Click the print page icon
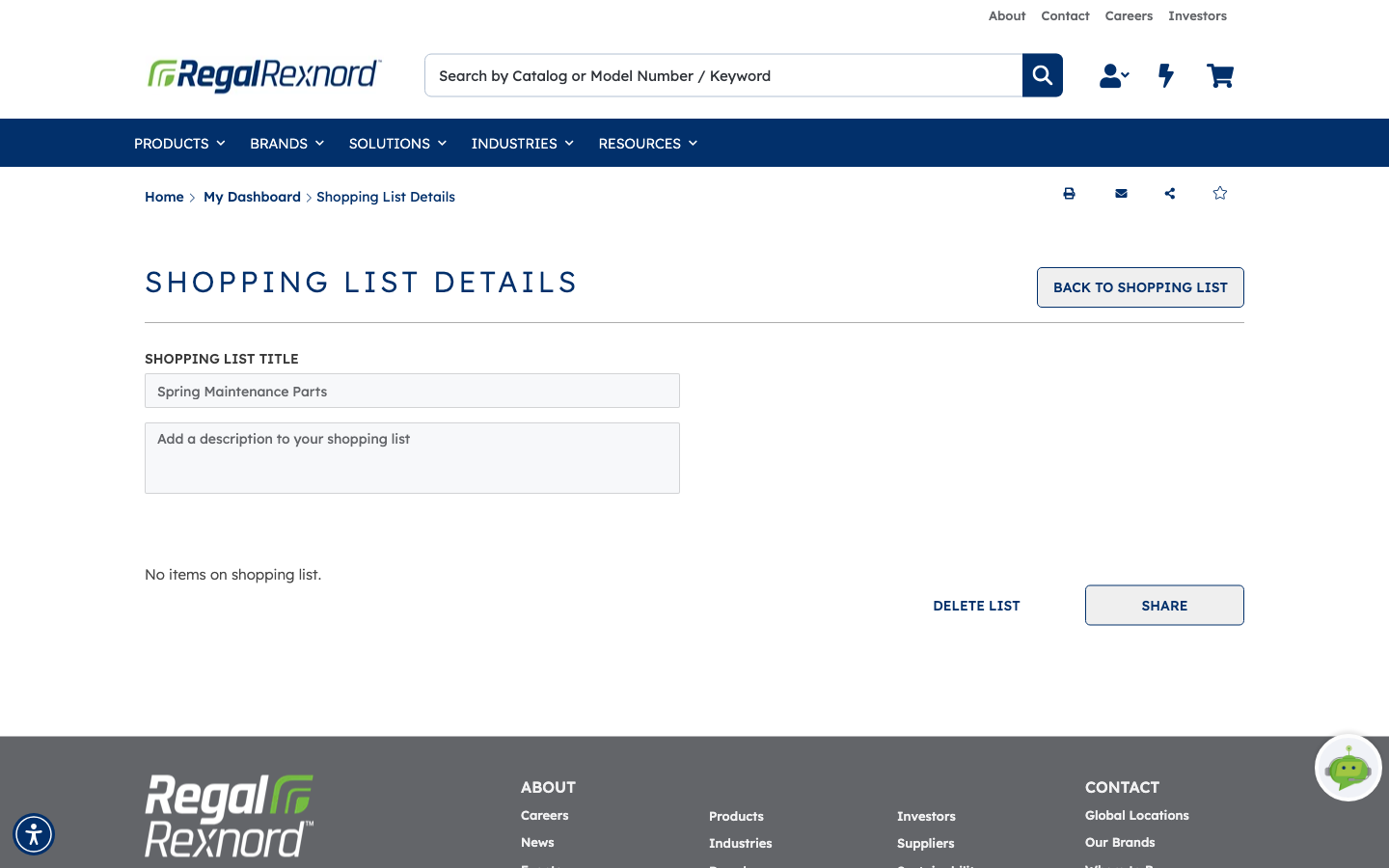This screenshot has height=868, width=1389. tap(1069, 194)
